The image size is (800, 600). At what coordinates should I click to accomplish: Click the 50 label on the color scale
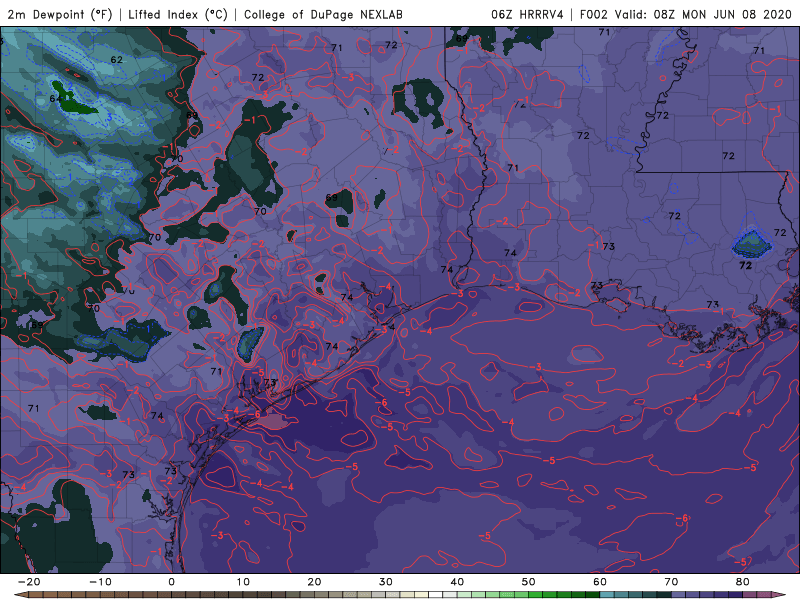click(x=529, y=582)
